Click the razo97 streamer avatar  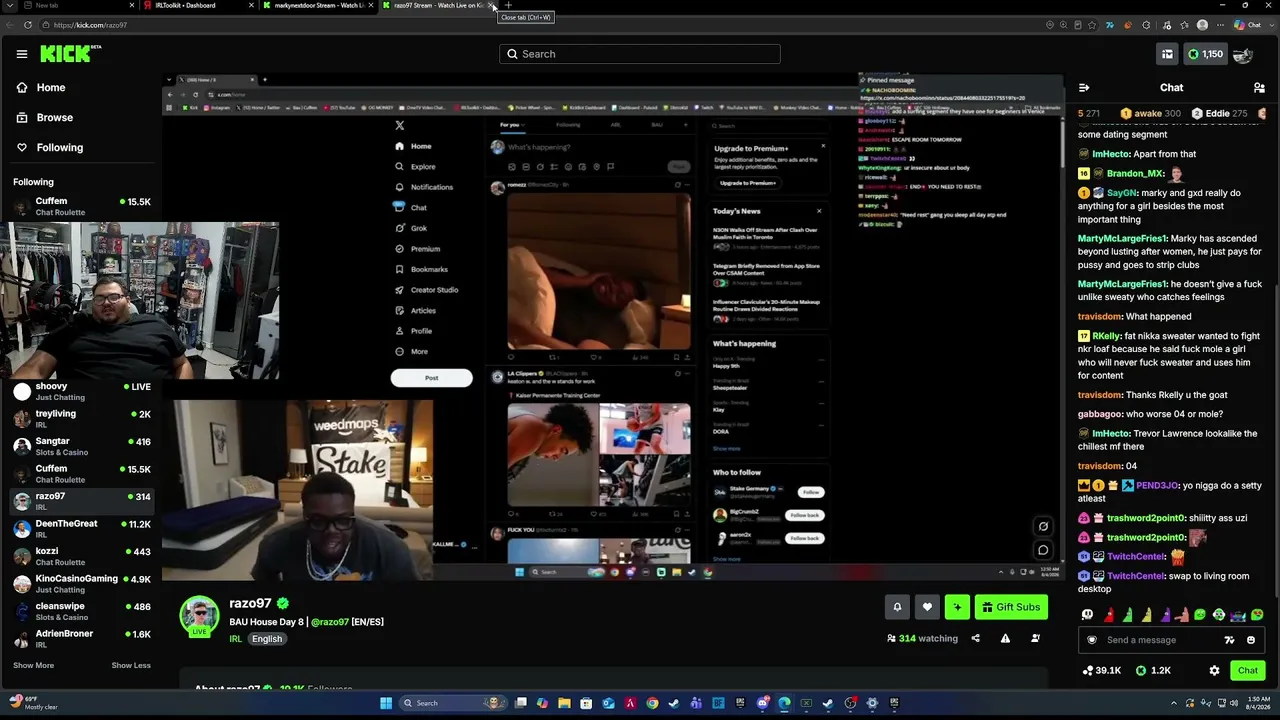point(199,616)
